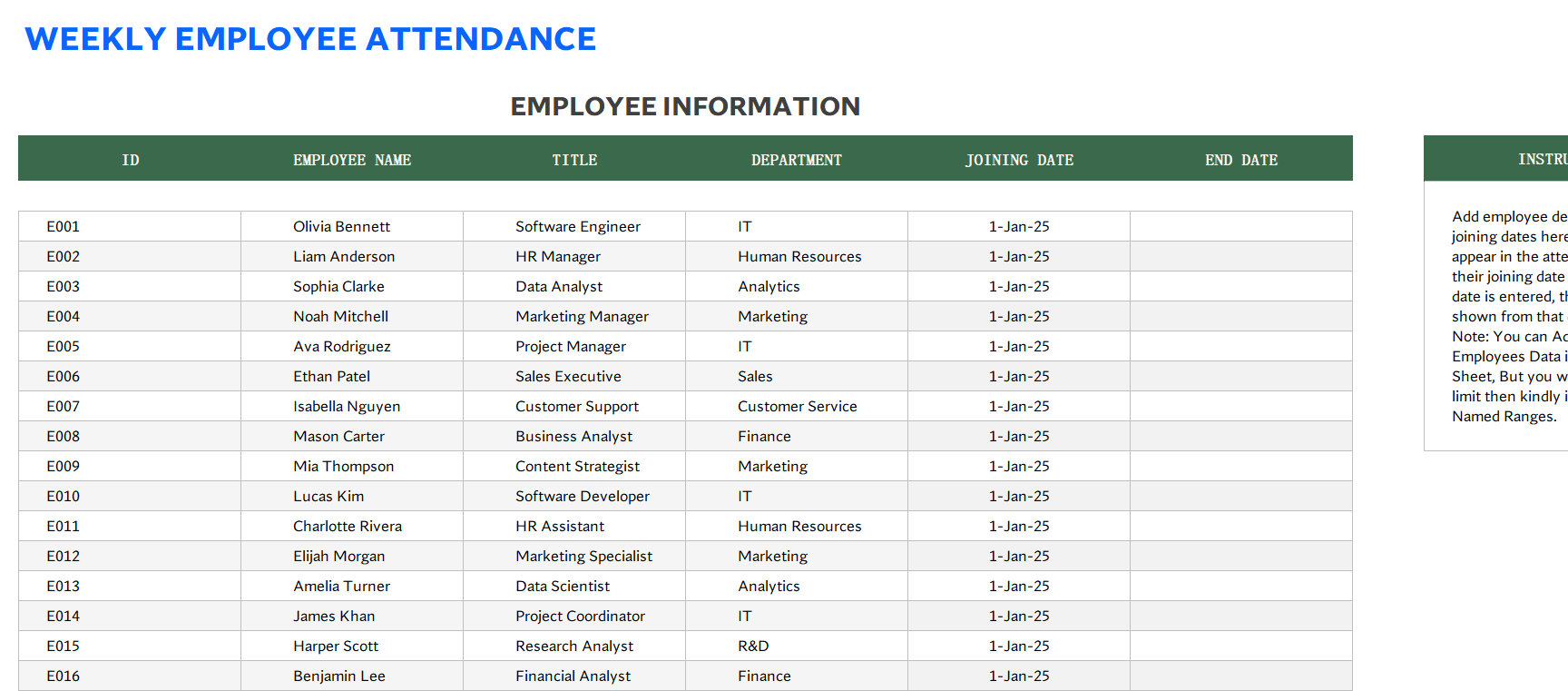Screen dimensions: 1568x691
Task: Click Human Resources department for E011
Action: click(797, 526)
